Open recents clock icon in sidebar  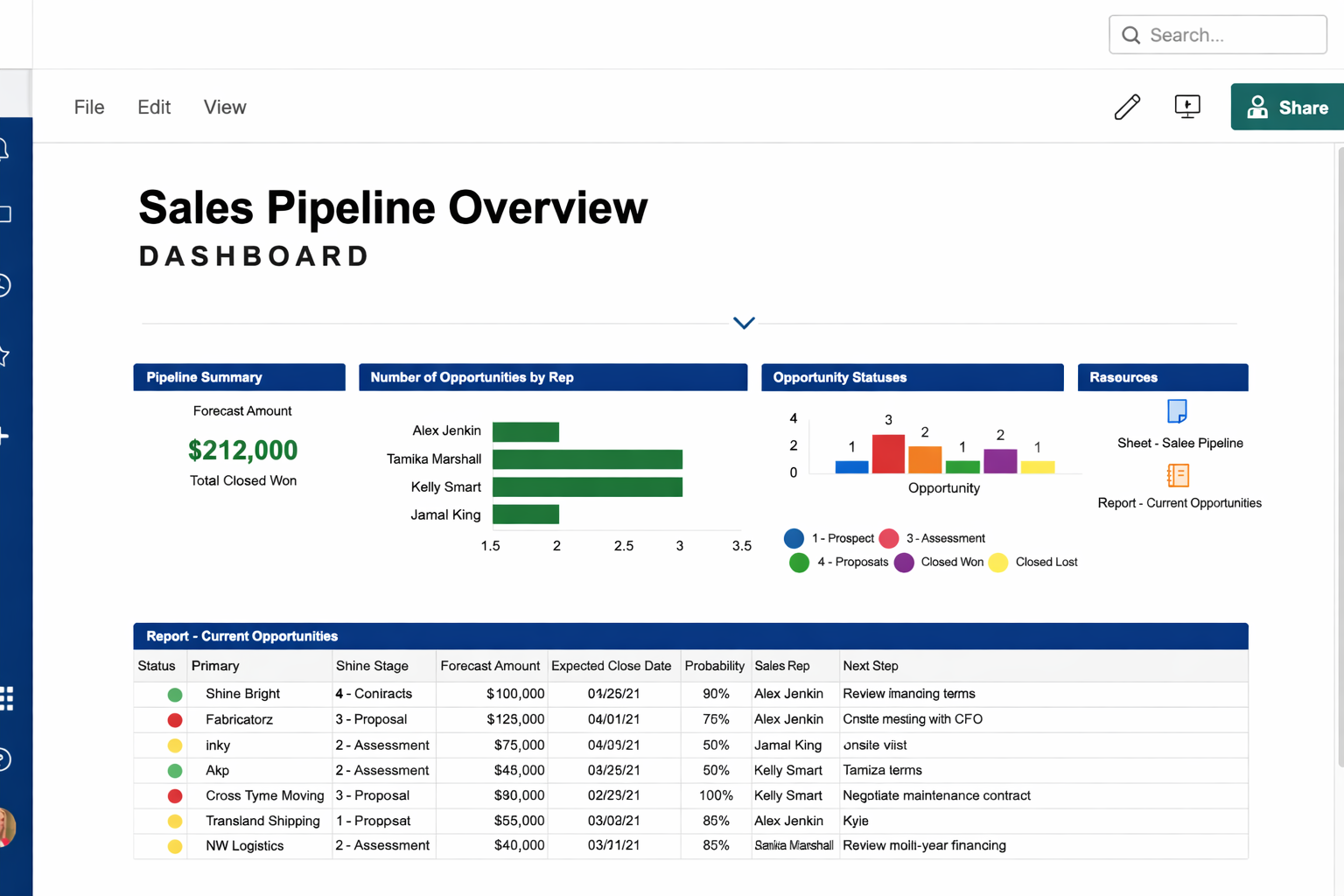coord(3,285)
